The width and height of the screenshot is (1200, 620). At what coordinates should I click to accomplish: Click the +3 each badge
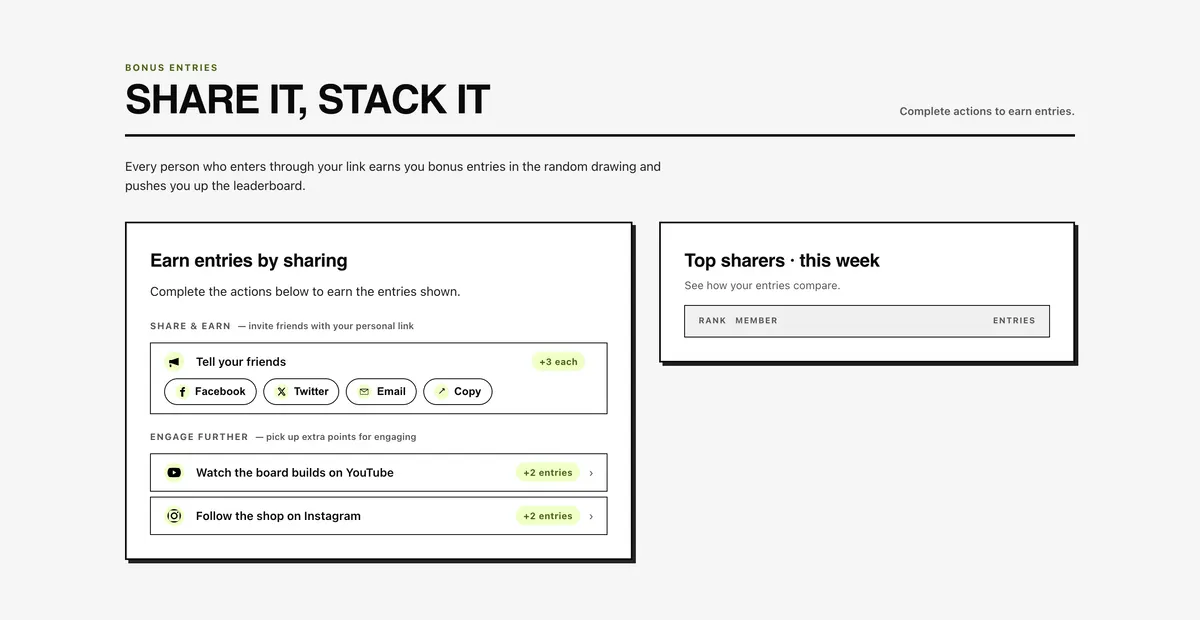tap(558, 362)
